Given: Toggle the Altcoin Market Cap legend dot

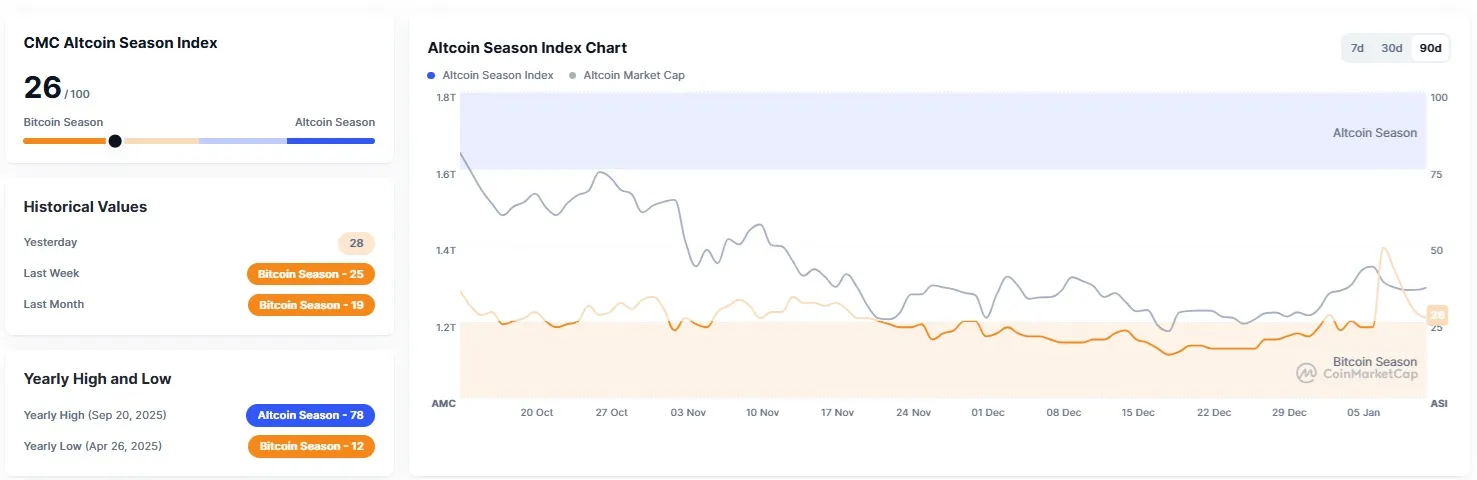Looking at the screenshot, I should tap(572, 75).
